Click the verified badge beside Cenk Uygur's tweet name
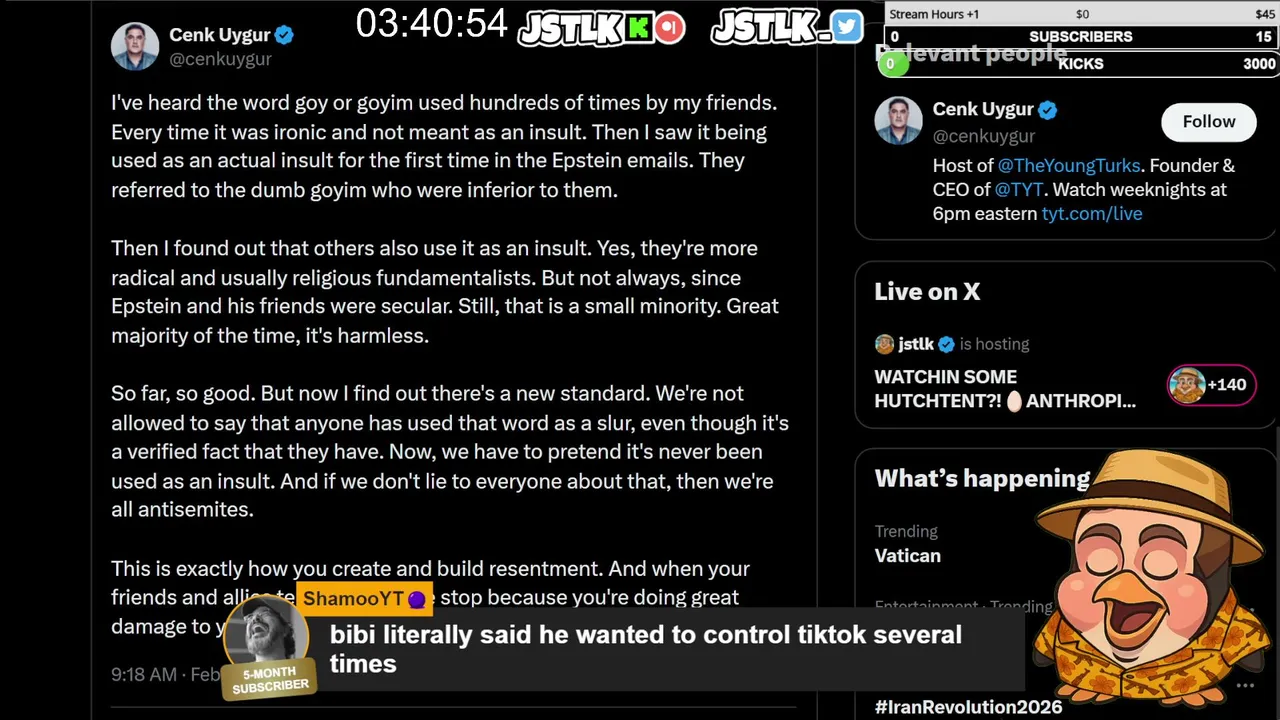 coord(284,35)
